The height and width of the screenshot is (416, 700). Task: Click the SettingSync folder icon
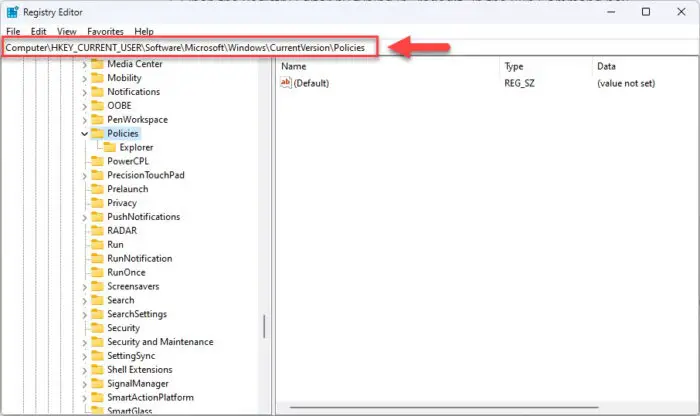97,355
